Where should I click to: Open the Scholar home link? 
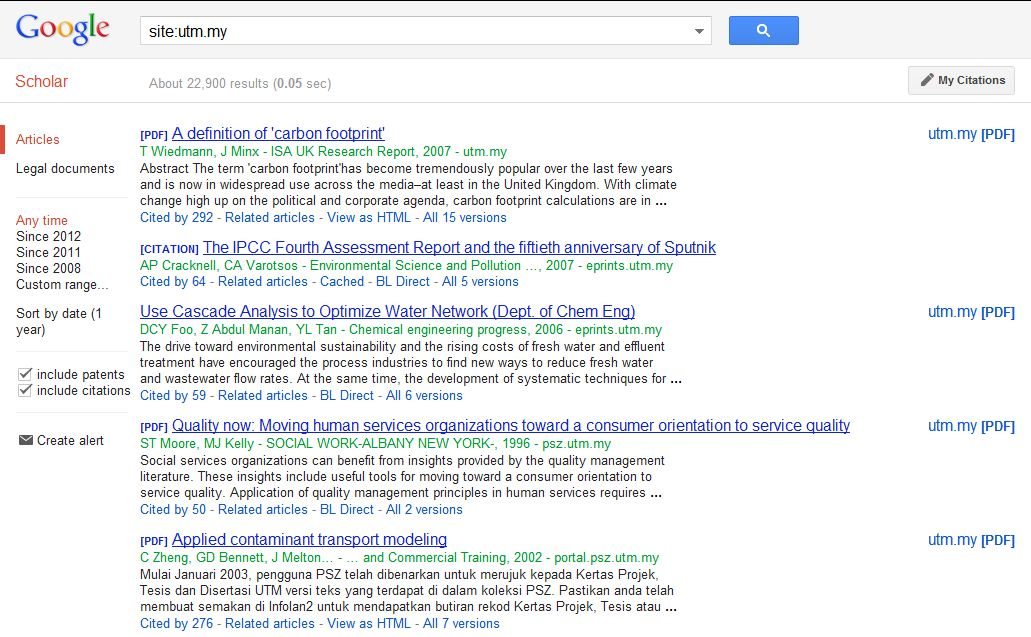(41, 82)
